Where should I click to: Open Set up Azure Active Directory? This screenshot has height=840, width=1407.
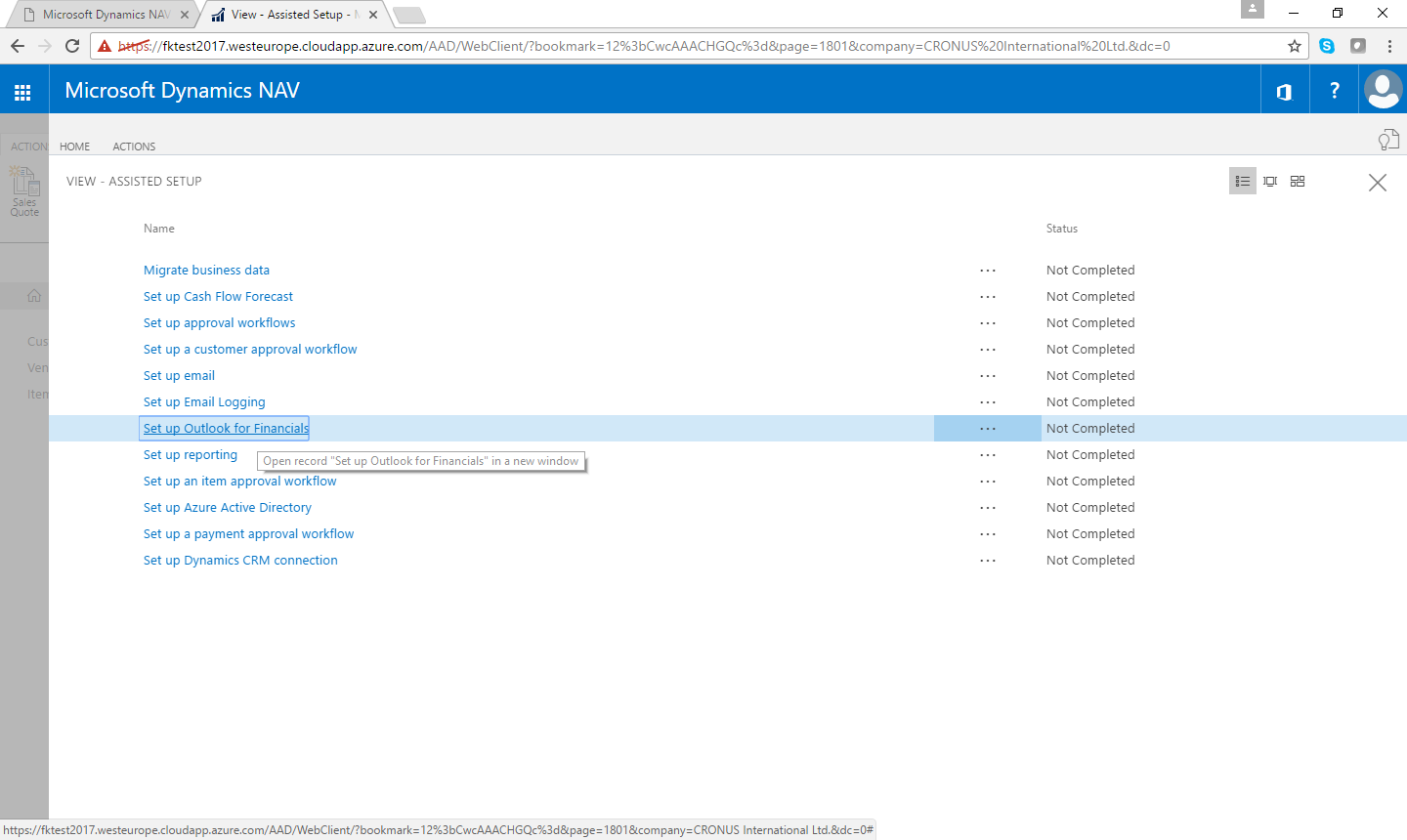(227, 508)
